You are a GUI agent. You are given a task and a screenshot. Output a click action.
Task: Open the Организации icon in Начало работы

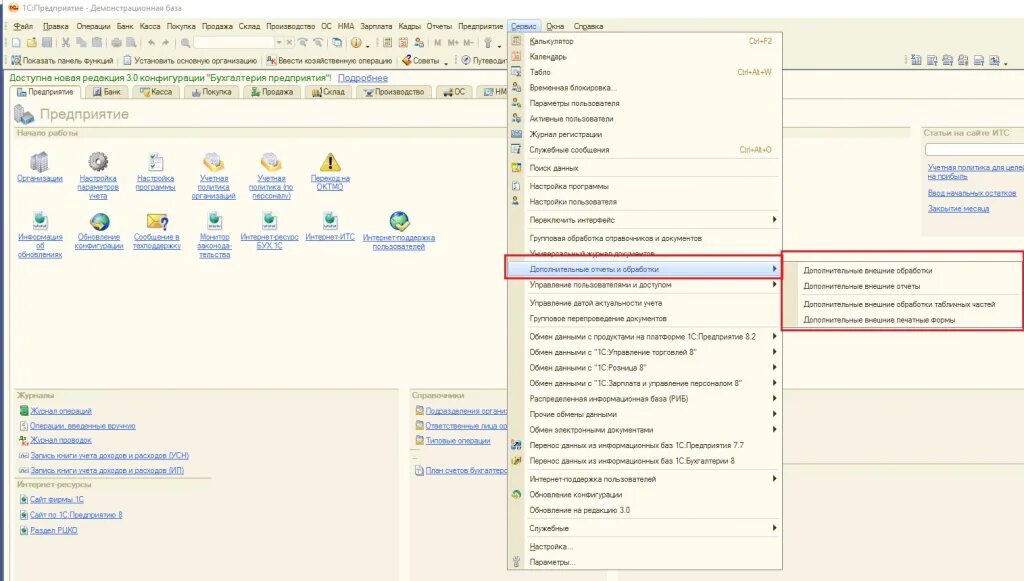[40, 161]
